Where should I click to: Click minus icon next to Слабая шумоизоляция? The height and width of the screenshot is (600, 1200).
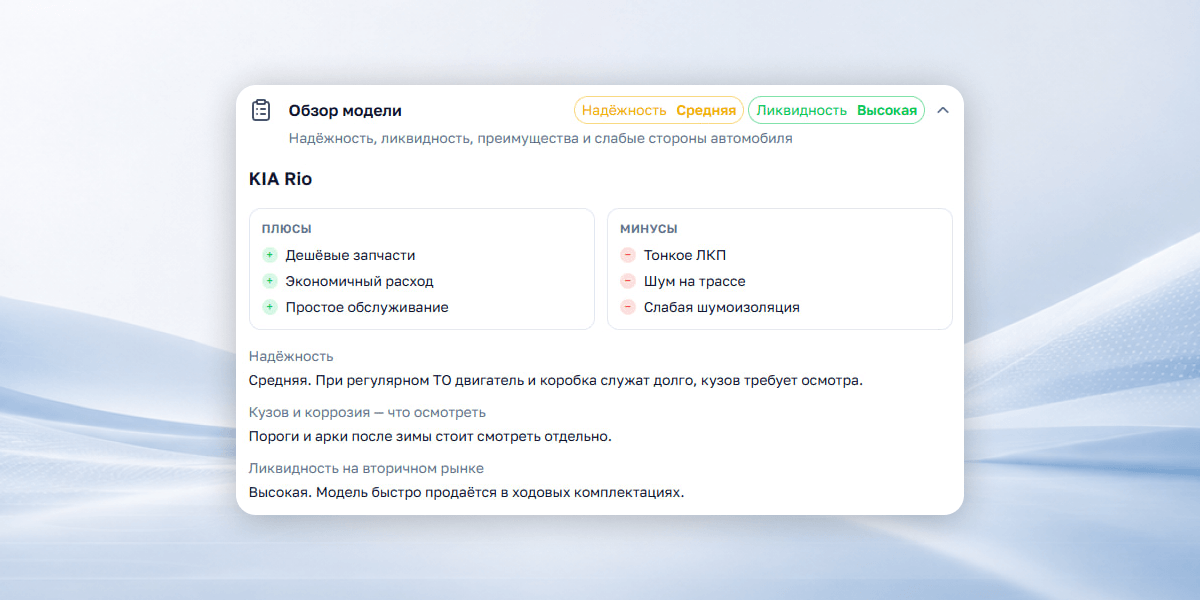click(628, 307)
